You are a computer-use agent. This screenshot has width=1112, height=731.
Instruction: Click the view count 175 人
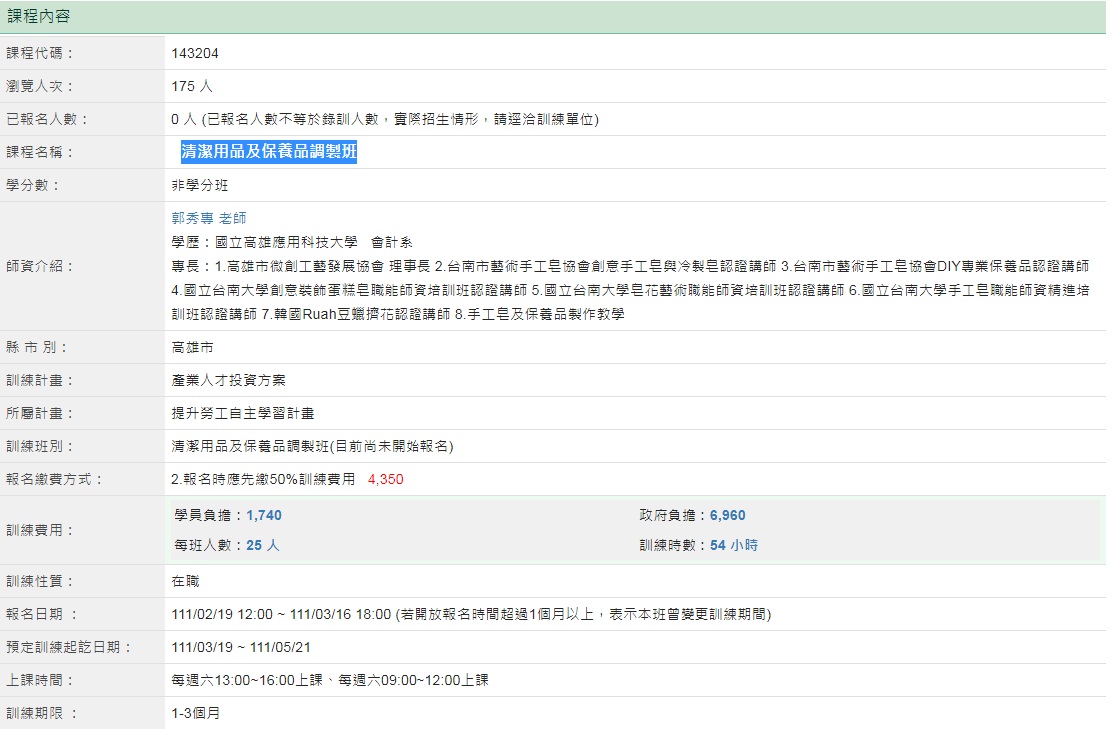[x=192, y=86]
